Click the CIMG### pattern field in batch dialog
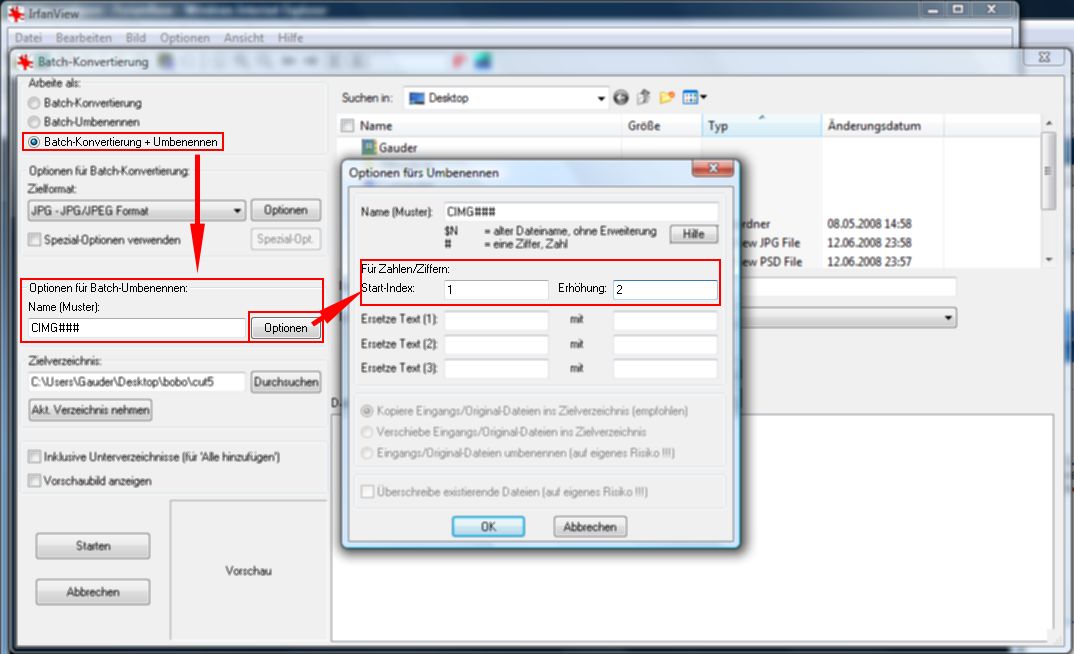 pyautogui.click(x=136, y=328)
